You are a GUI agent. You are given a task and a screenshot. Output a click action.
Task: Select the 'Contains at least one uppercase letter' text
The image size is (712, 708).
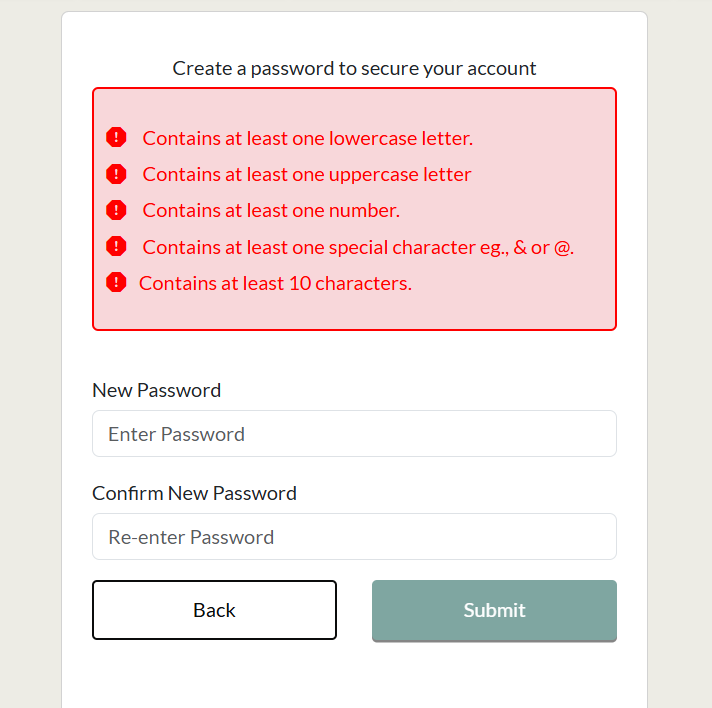307,174
